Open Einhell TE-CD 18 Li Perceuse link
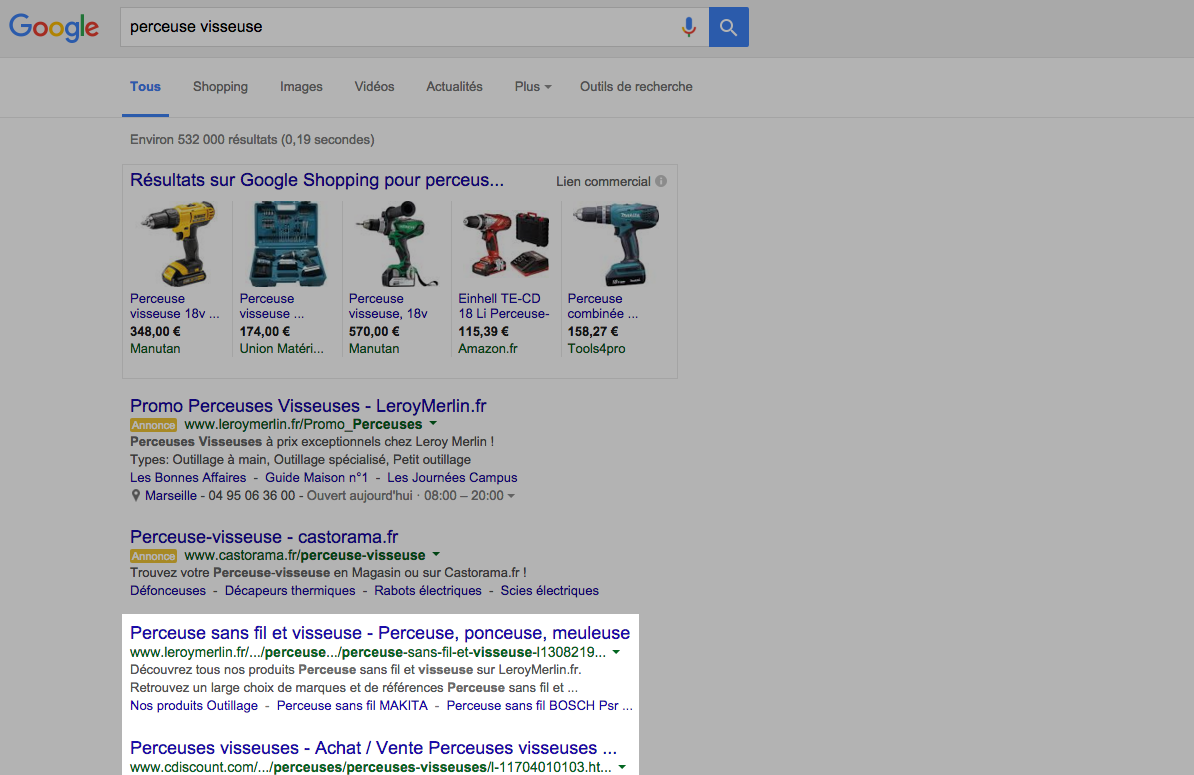 pyautogui.click(x=503, y=306)
